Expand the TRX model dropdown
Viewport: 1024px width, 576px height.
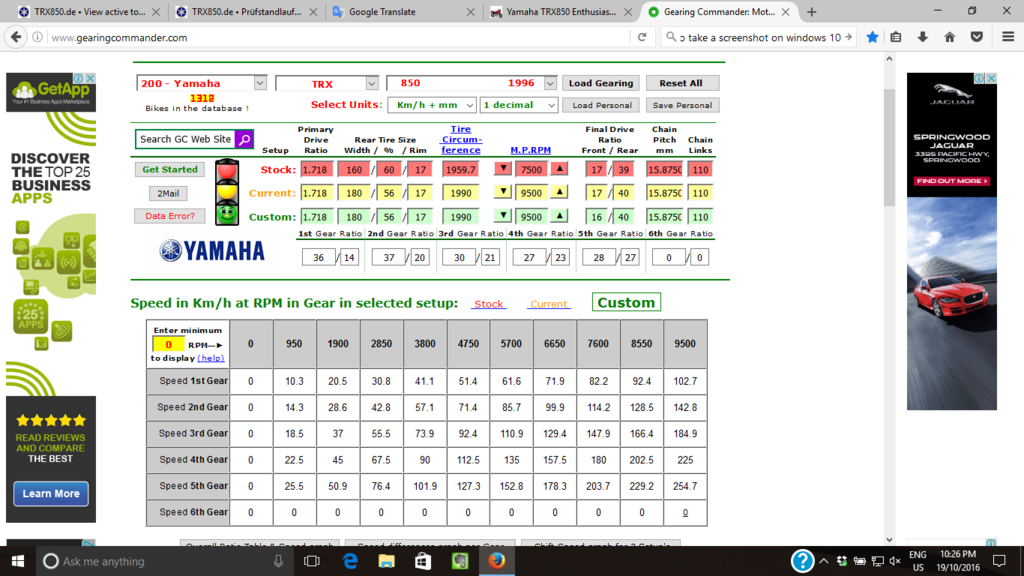[x=371, y=84]
